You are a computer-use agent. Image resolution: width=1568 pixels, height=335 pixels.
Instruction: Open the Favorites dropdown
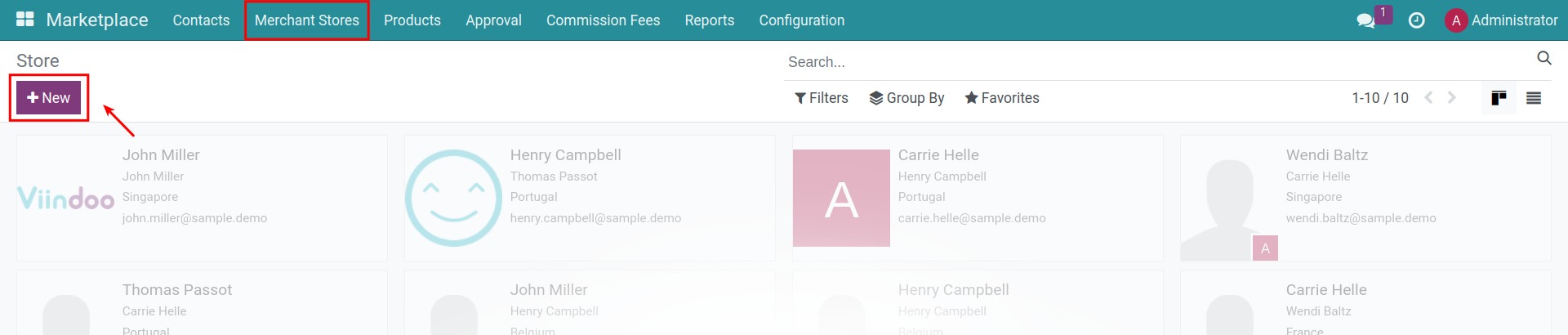pos(1002,98)
